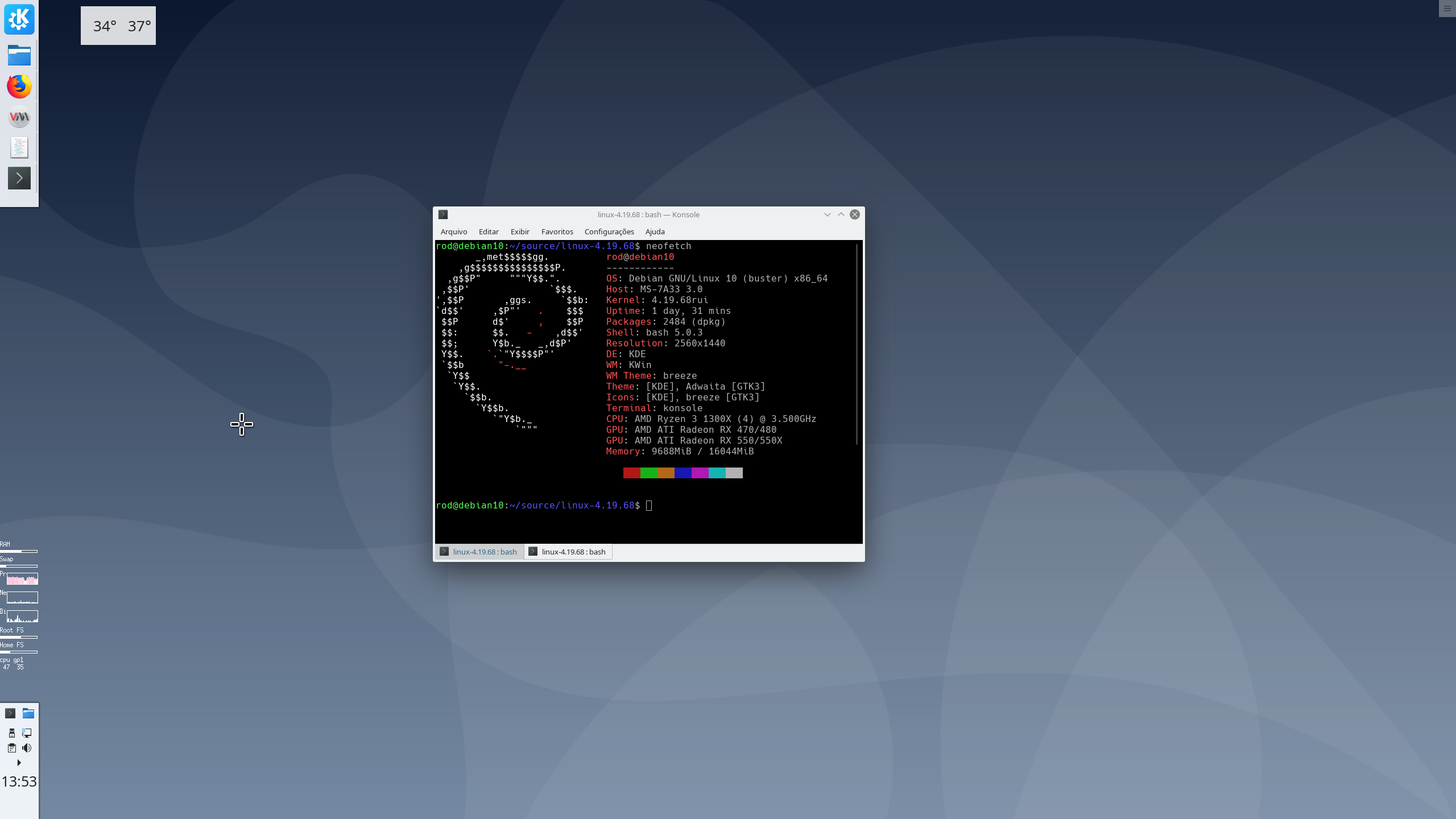Image resolution: width=1456 pixels, height=819 pixels.
Task: Open the desktop toolbox hamburger button
Action: point(1447,9)
